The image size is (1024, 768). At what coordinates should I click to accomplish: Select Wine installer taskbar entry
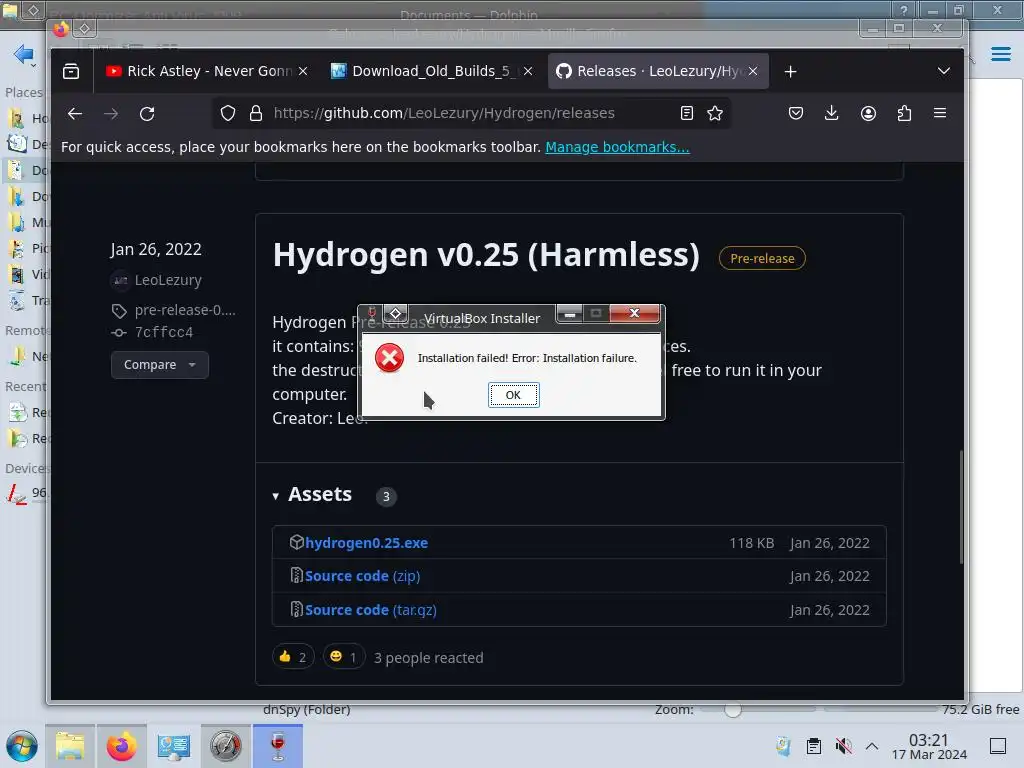[278, 746]
